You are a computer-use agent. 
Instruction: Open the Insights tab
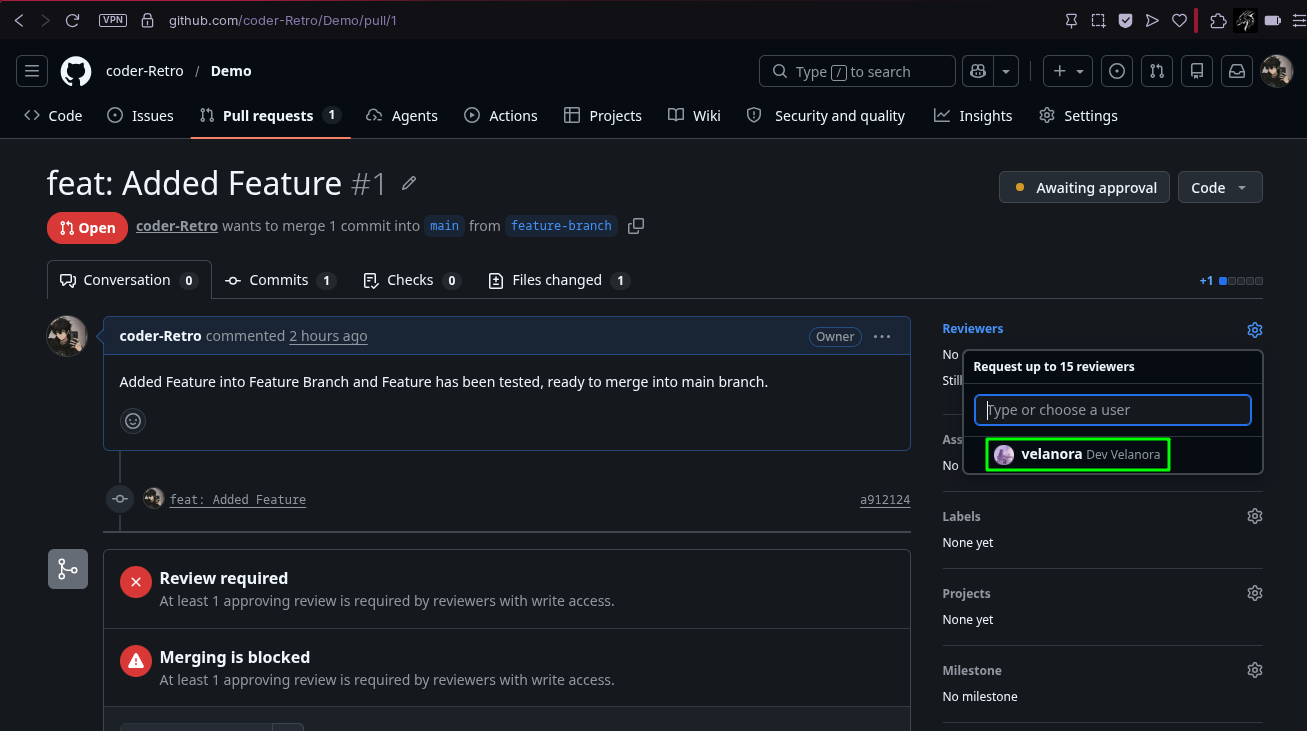(x=973, y=116)
